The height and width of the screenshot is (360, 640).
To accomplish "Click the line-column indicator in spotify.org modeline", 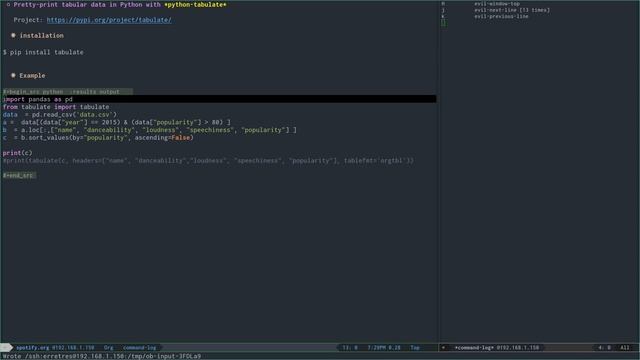I will click(x=350, y=348).
